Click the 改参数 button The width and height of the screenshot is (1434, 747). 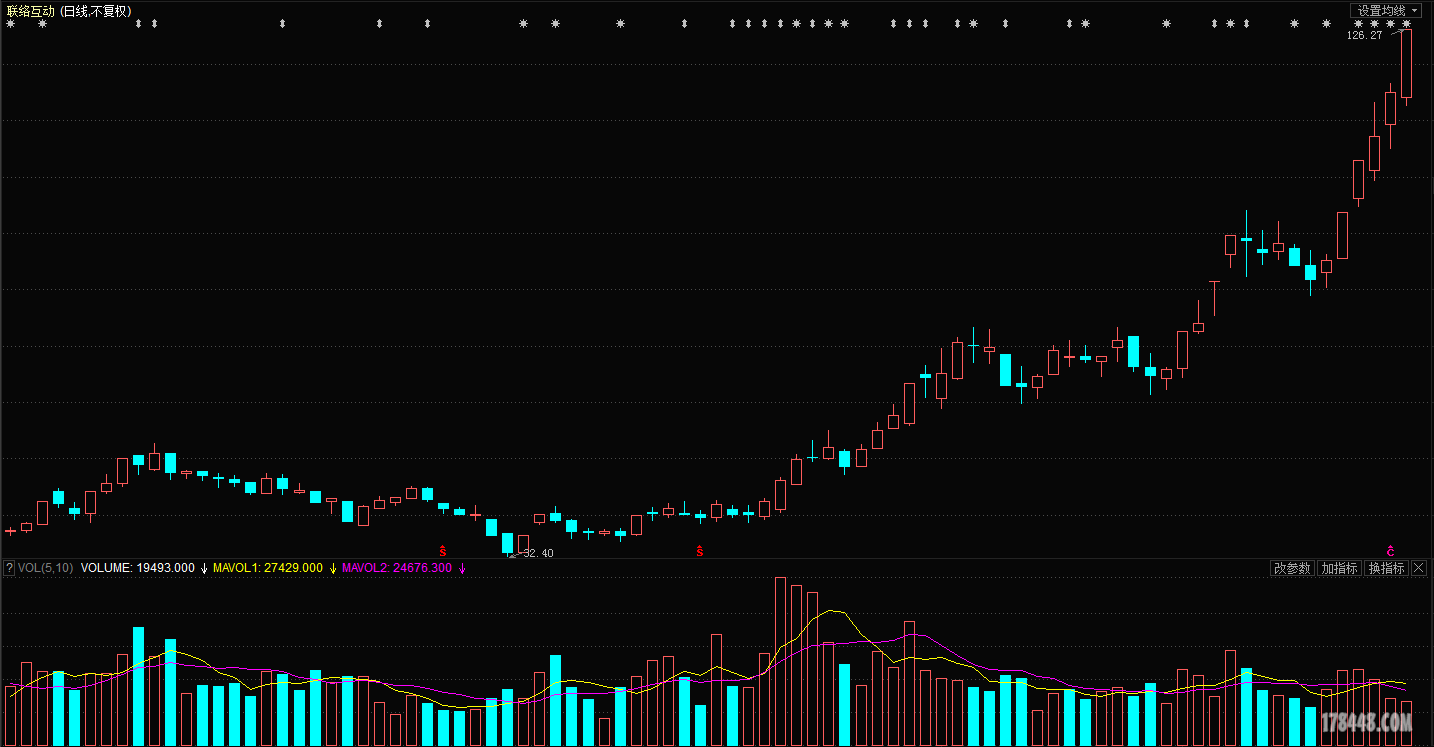click(x=1291, y=568)
